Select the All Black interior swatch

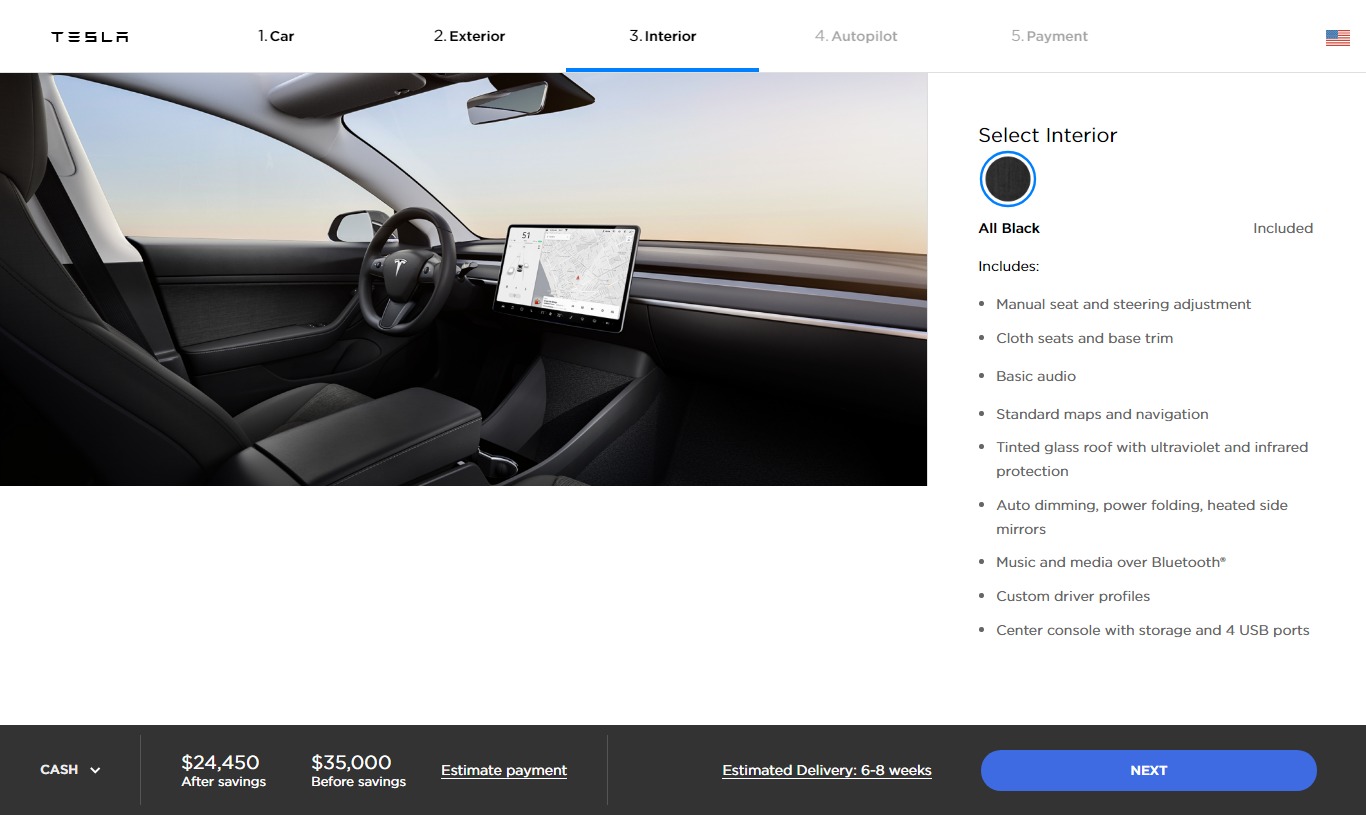pyautogui.click(x=1007, y=179)
